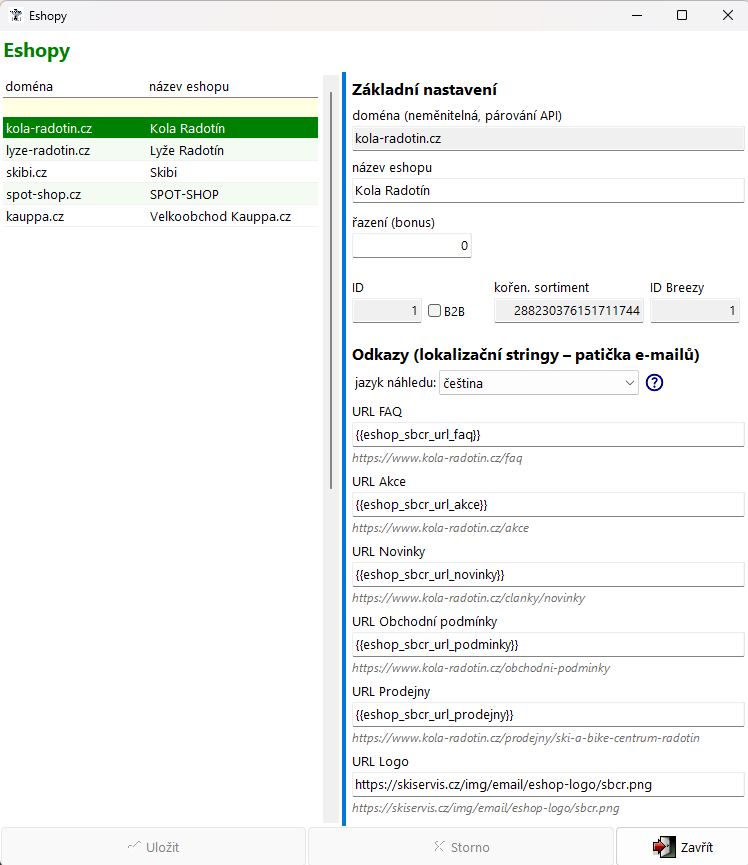This screenshot has height=865, width=748.
Task: Click the URL Logo input field
Action: 548,784
